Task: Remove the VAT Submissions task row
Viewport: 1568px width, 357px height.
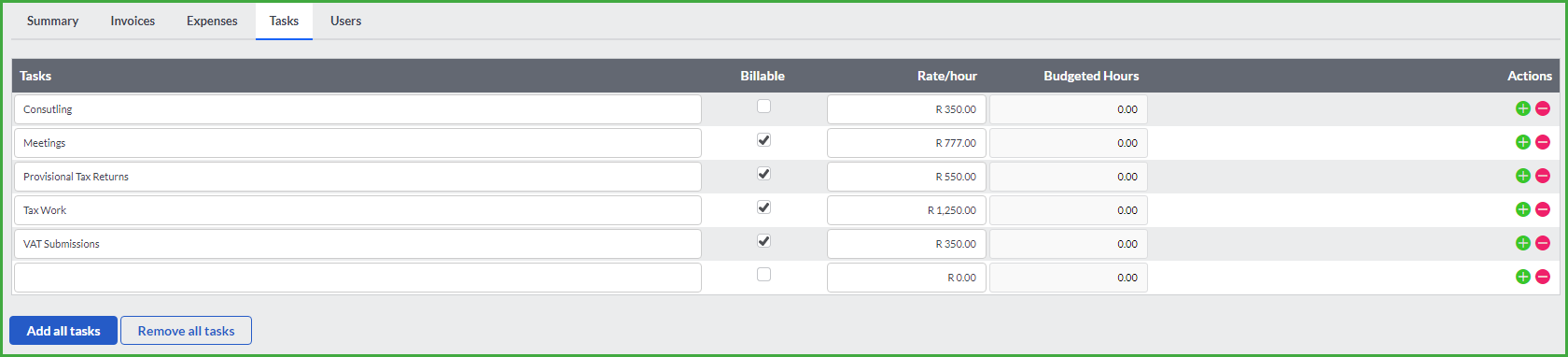Action: coord(1543,243)
